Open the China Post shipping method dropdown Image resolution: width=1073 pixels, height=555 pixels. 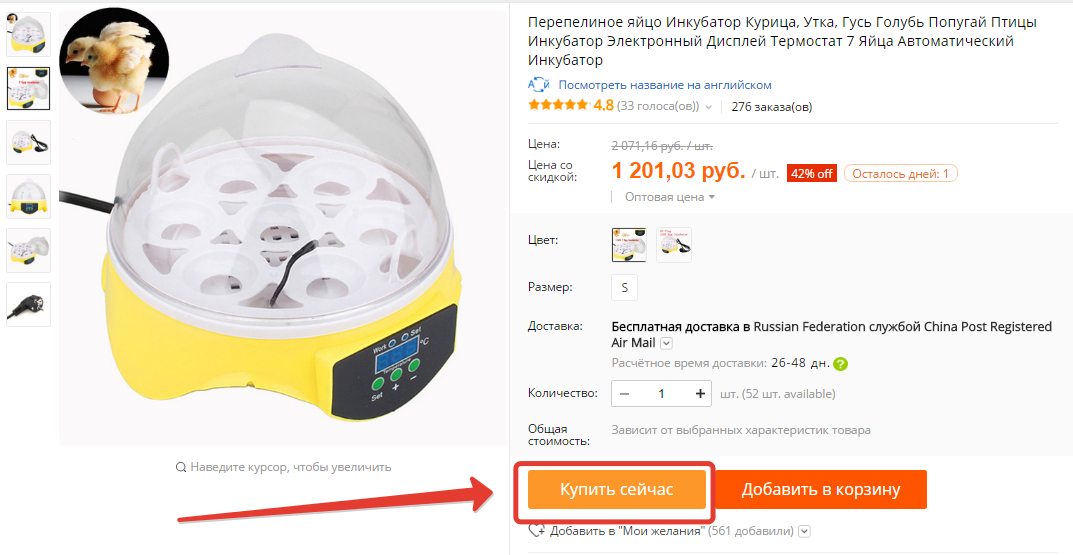click(x=667, y=343)
